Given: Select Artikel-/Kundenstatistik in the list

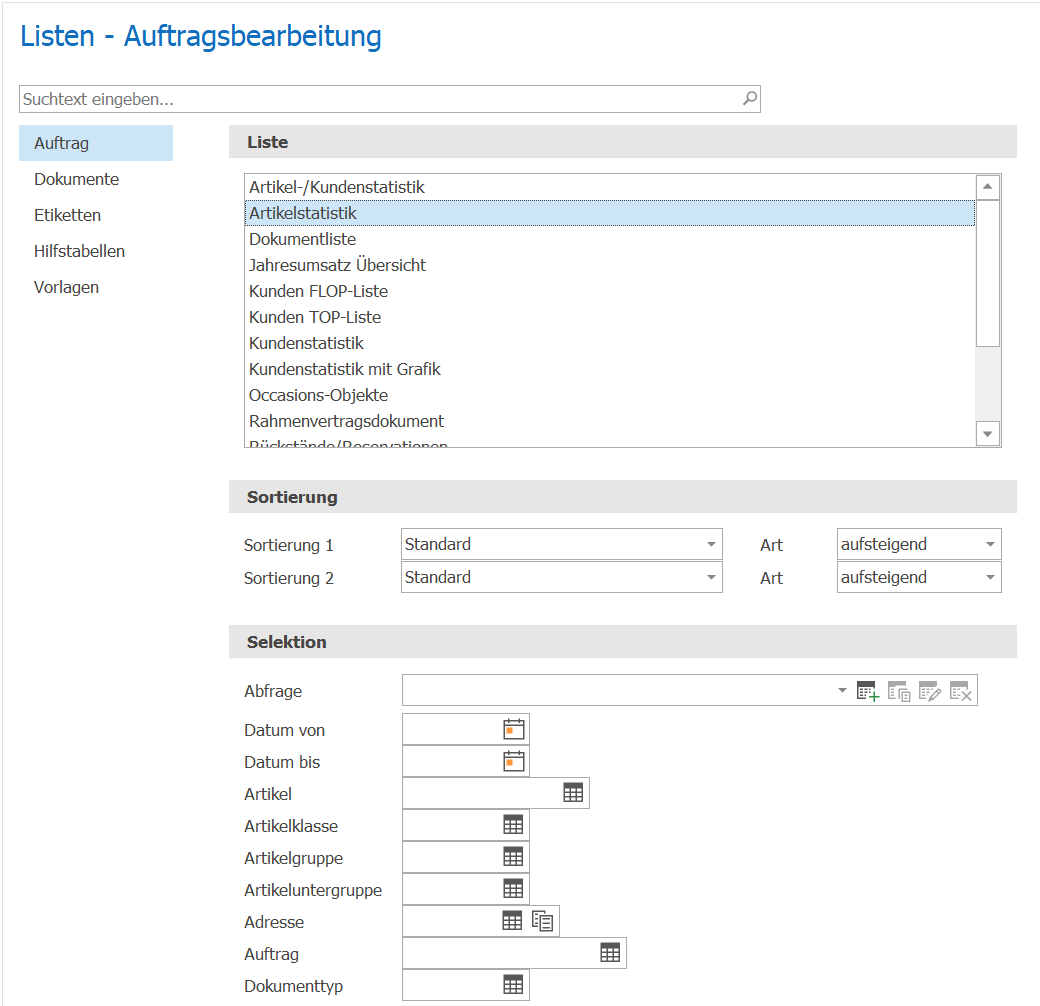Looking at the screenshot, I should tap(610, 187).
